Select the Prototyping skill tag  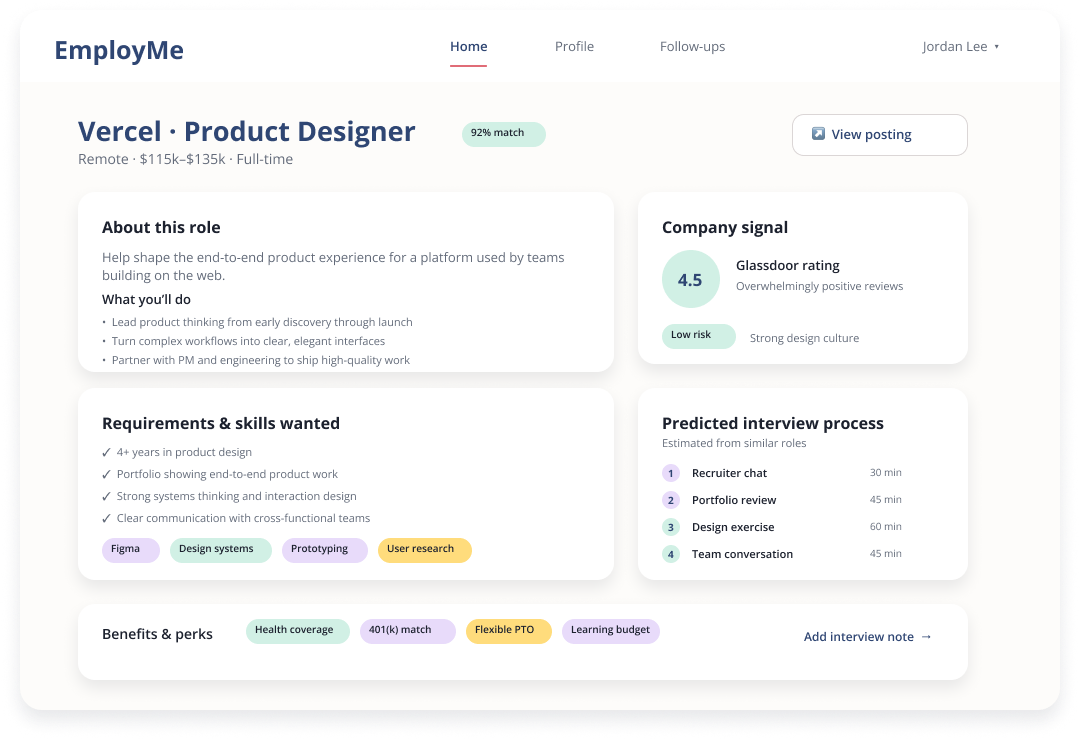click(x=324, y=550)
